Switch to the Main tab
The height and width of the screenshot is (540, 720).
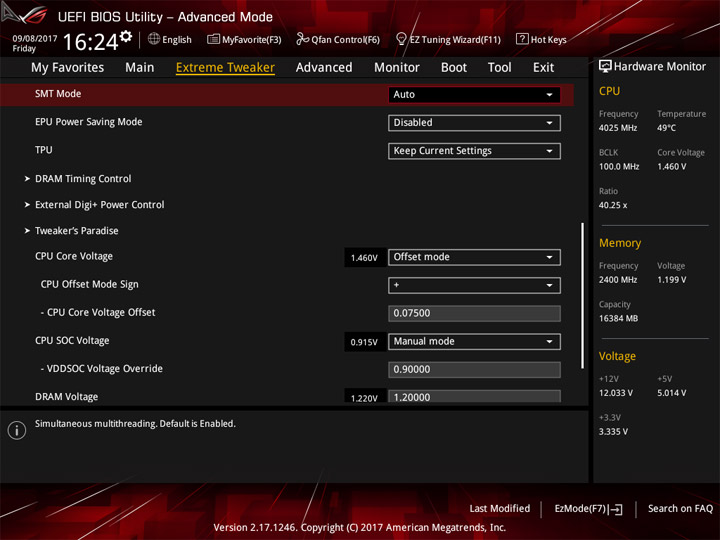click(140, 68)
